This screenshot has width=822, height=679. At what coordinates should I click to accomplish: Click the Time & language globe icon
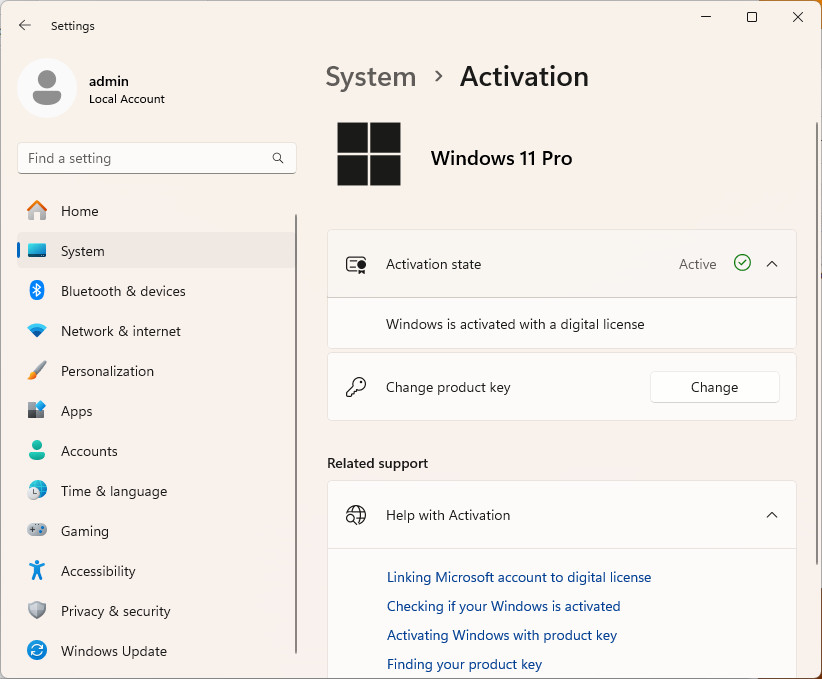click(x=37, y=491)
